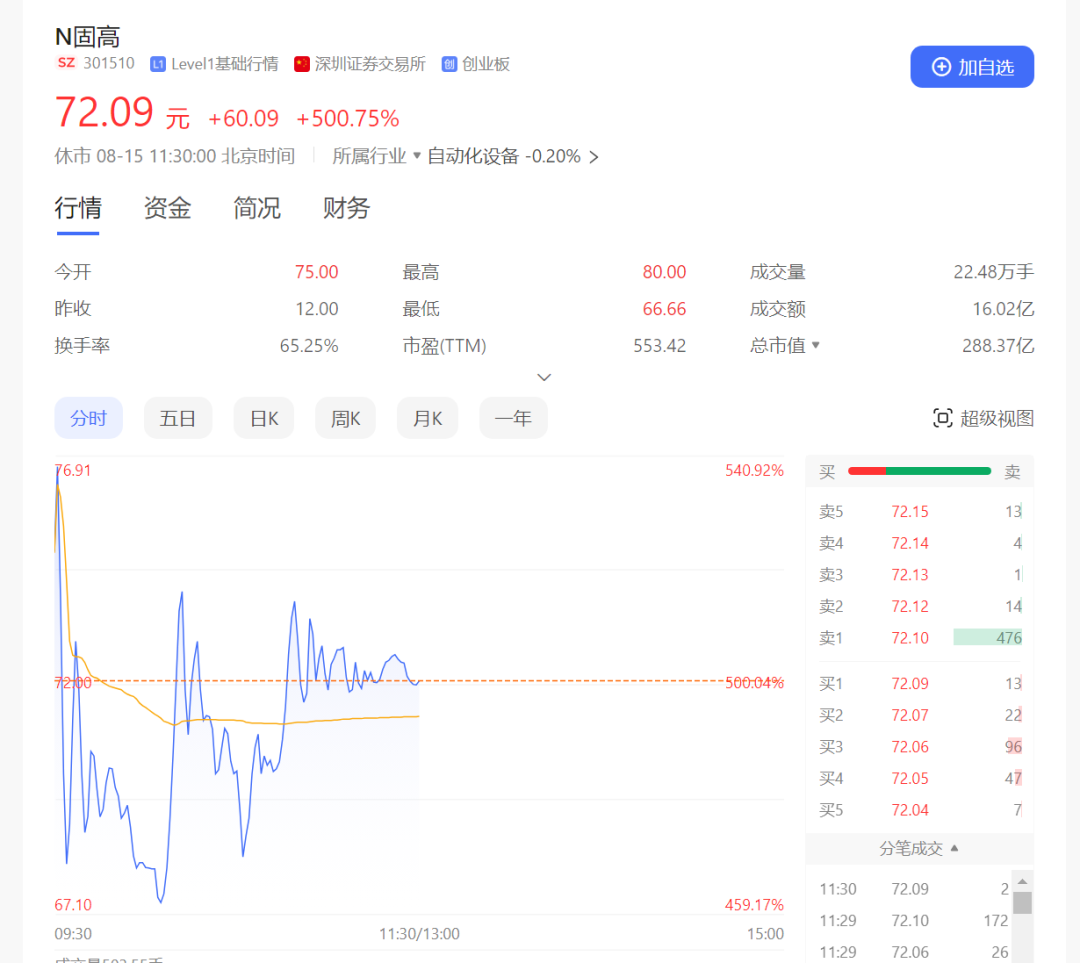1080x963 pixels.
Task: Toggle the 总市值 dropdown arrow
Action: 815,346
